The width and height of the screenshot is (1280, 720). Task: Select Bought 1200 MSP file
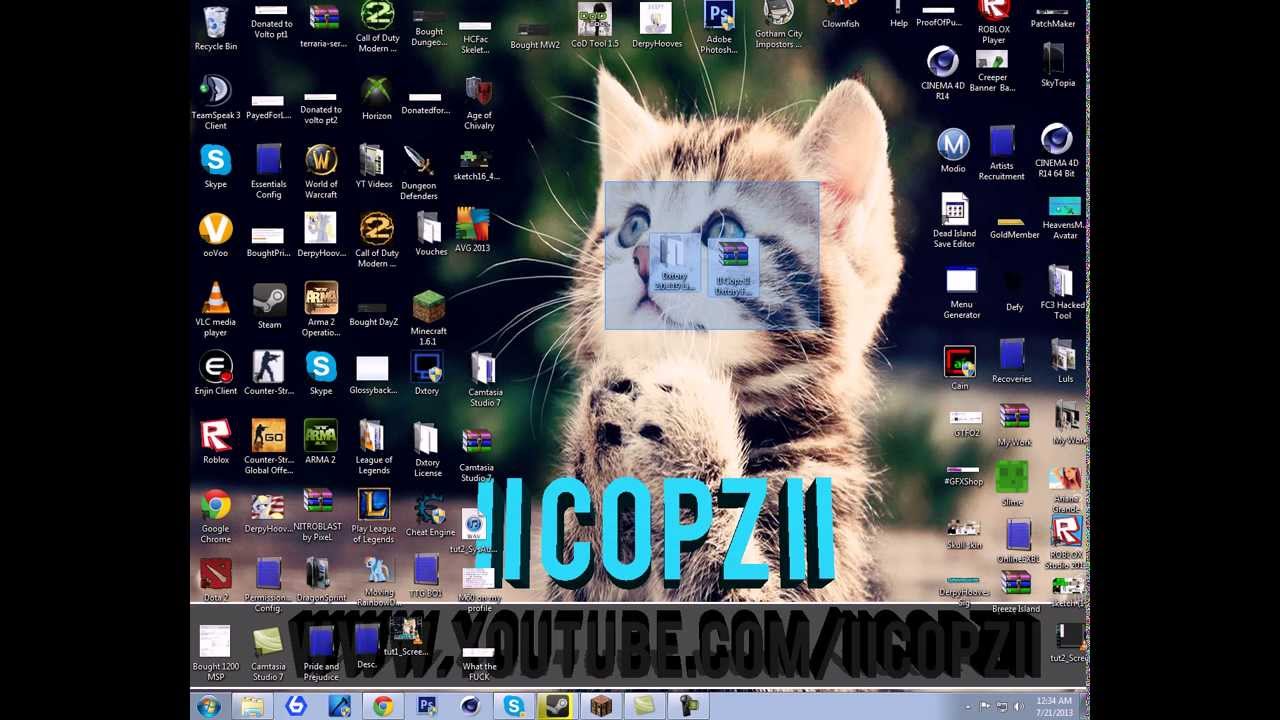tap(216, 654)
